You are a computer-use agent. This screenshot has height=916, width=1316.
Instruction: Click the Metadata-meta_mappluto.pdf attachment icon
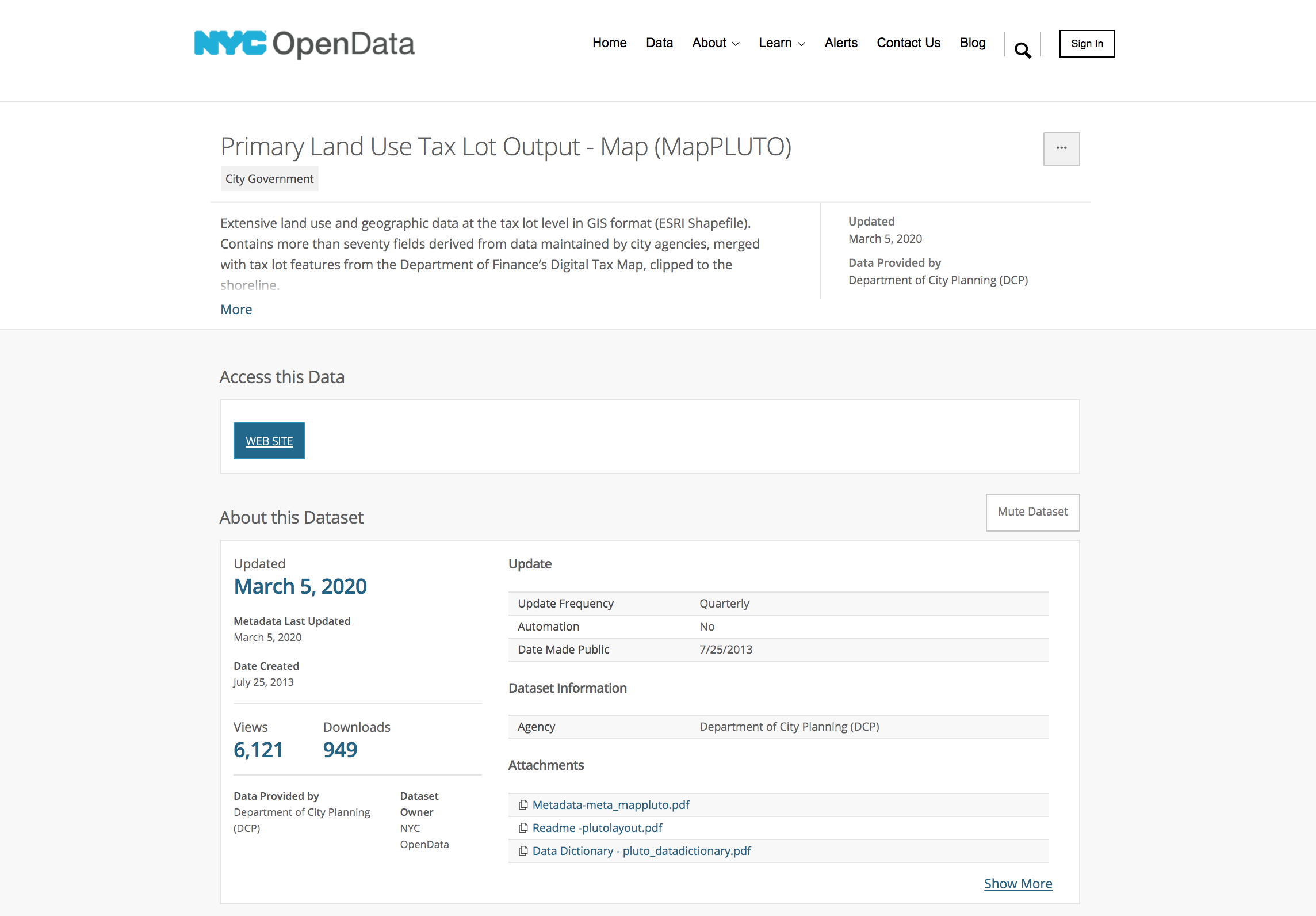click(x=523, y=805)
